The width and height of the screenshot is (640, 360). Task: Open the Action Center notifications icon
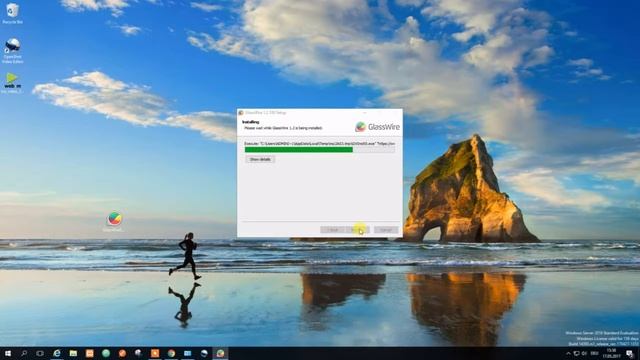pos(630,353)
